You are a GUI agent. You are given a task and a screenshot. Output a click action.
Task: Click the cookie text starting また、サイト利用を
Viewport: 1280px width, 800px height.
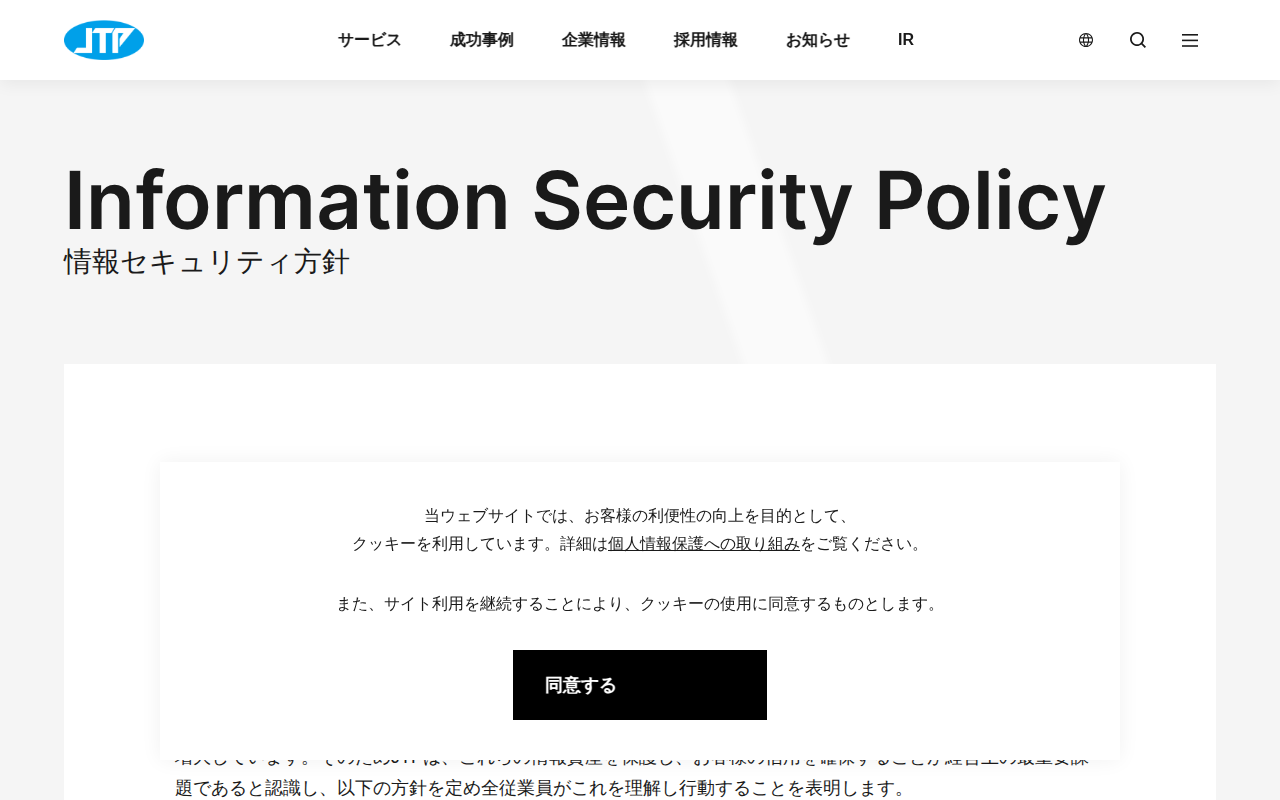tap(639, 604)
